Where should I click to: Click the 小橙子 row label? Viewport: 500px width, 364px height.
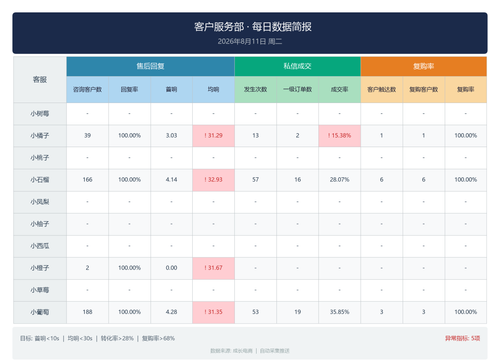(x=40, y=268)
